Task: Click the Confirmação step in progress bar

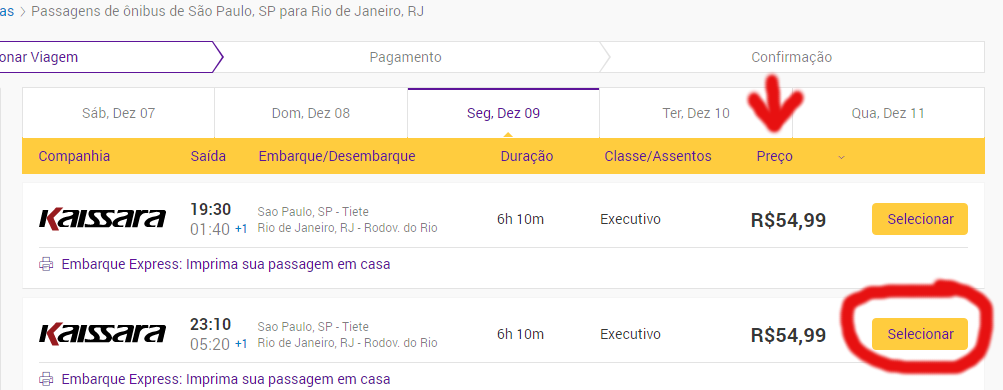Action: (791, 57)
